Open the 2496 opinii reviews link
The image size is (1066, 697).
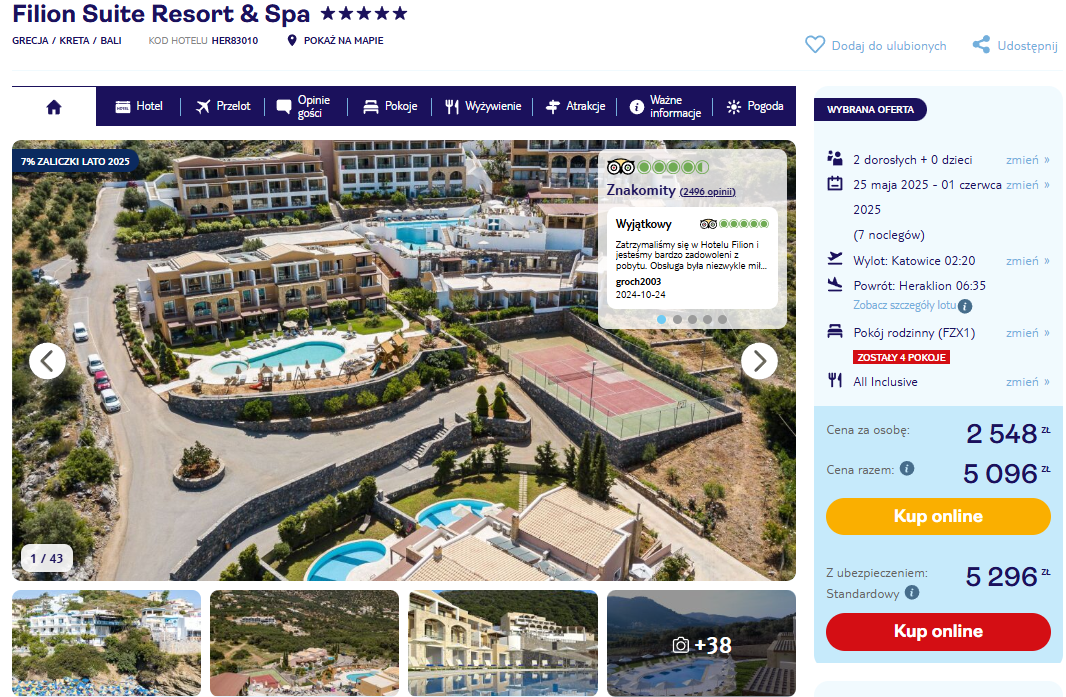click(708, 192)
